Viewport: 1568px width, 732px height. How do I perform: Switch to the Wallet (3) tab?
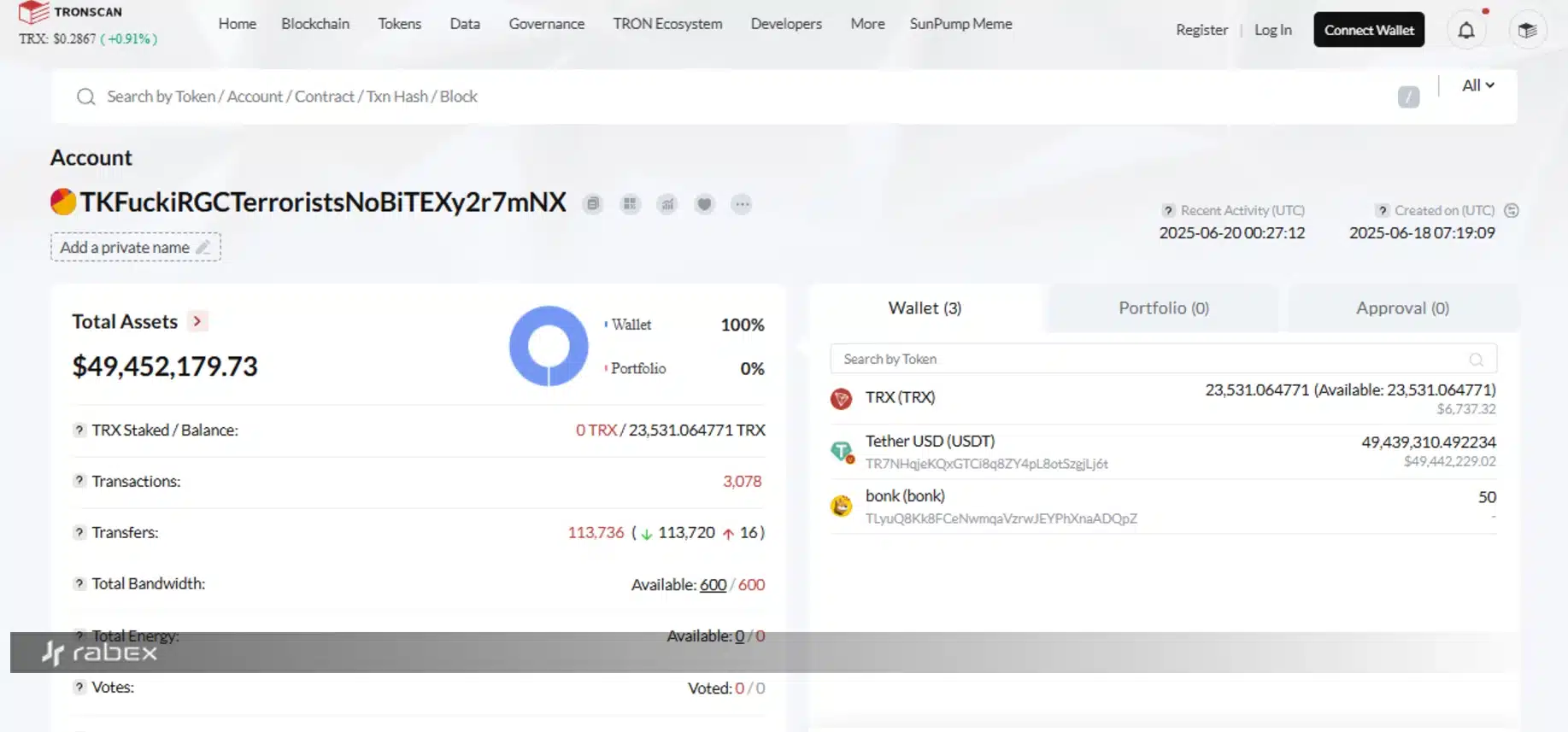pos(925,307)
